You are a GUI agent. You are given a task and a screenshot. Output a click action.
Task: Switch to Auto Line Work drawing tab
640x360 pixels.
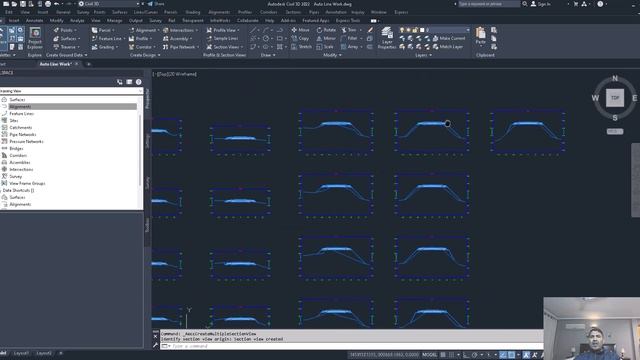coord(56,64)
